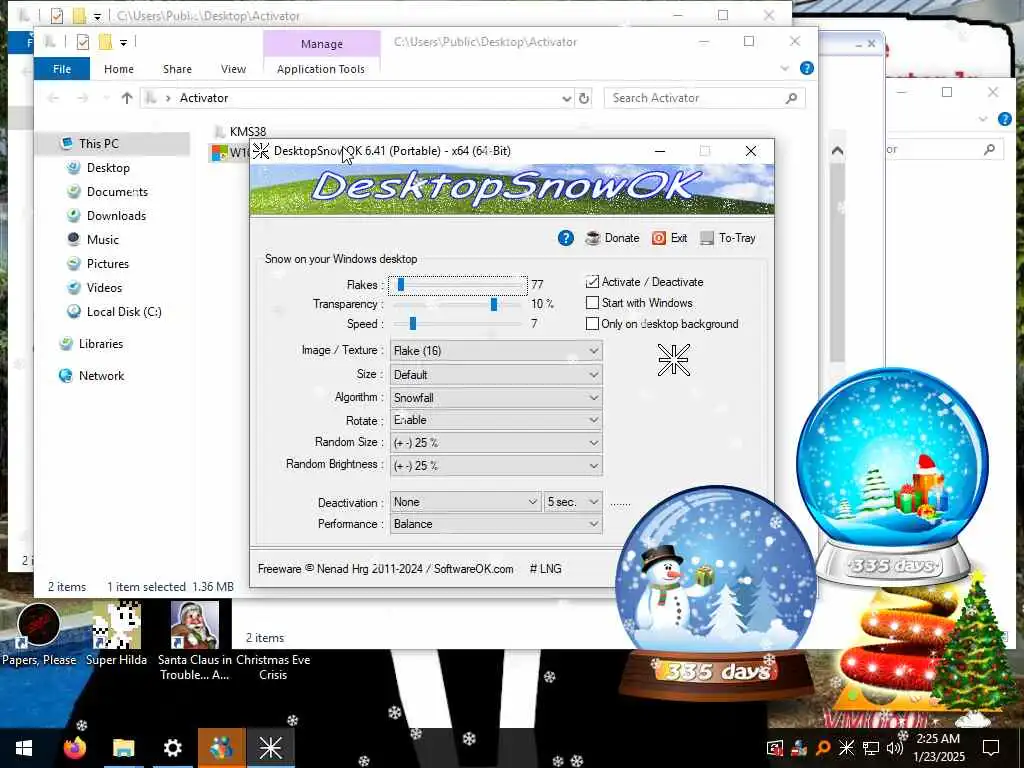Click the Search Activator input field

(x=705, y=98)
